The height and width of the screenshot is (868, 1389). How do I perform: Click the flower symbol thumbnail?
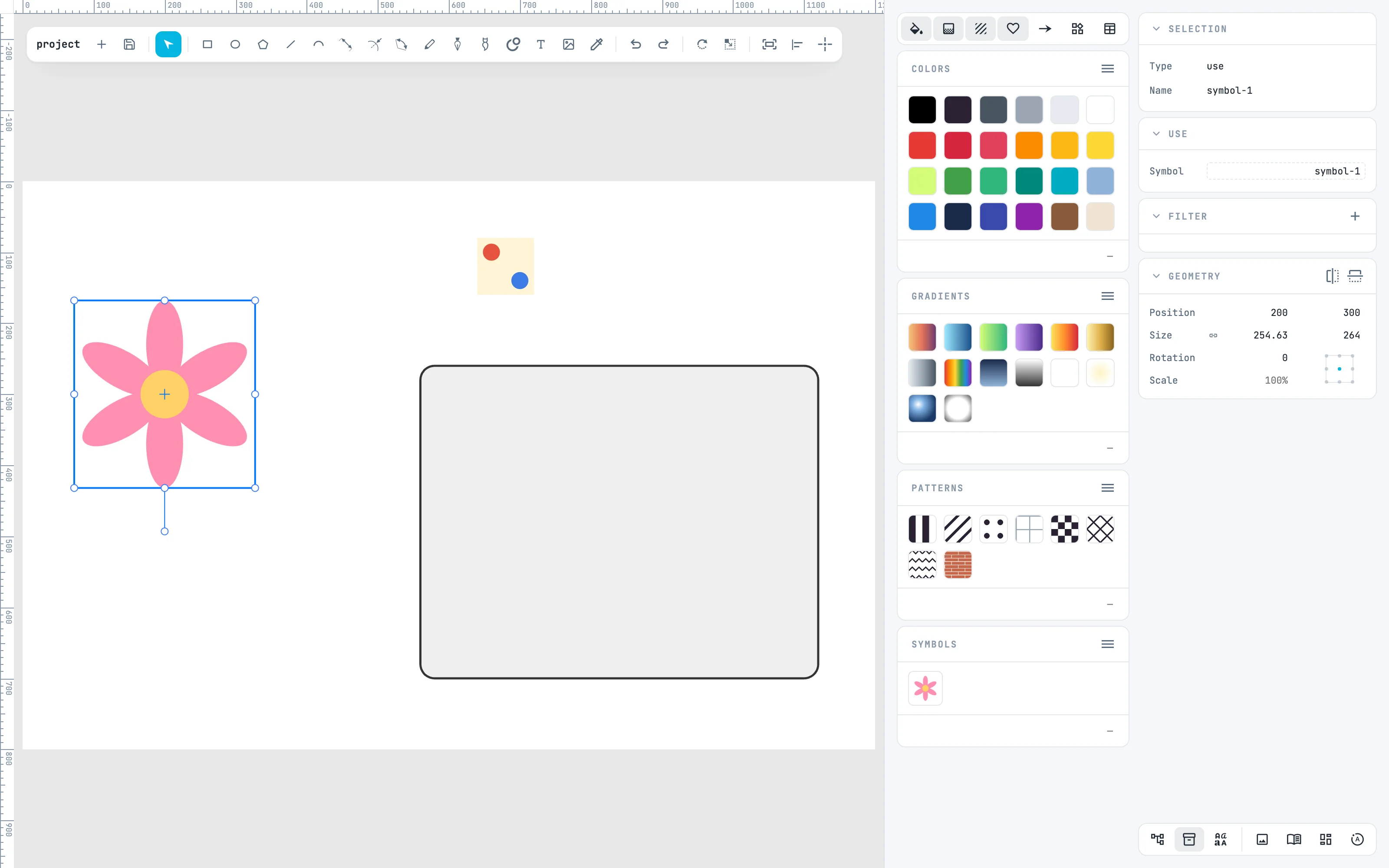[925, 688]
